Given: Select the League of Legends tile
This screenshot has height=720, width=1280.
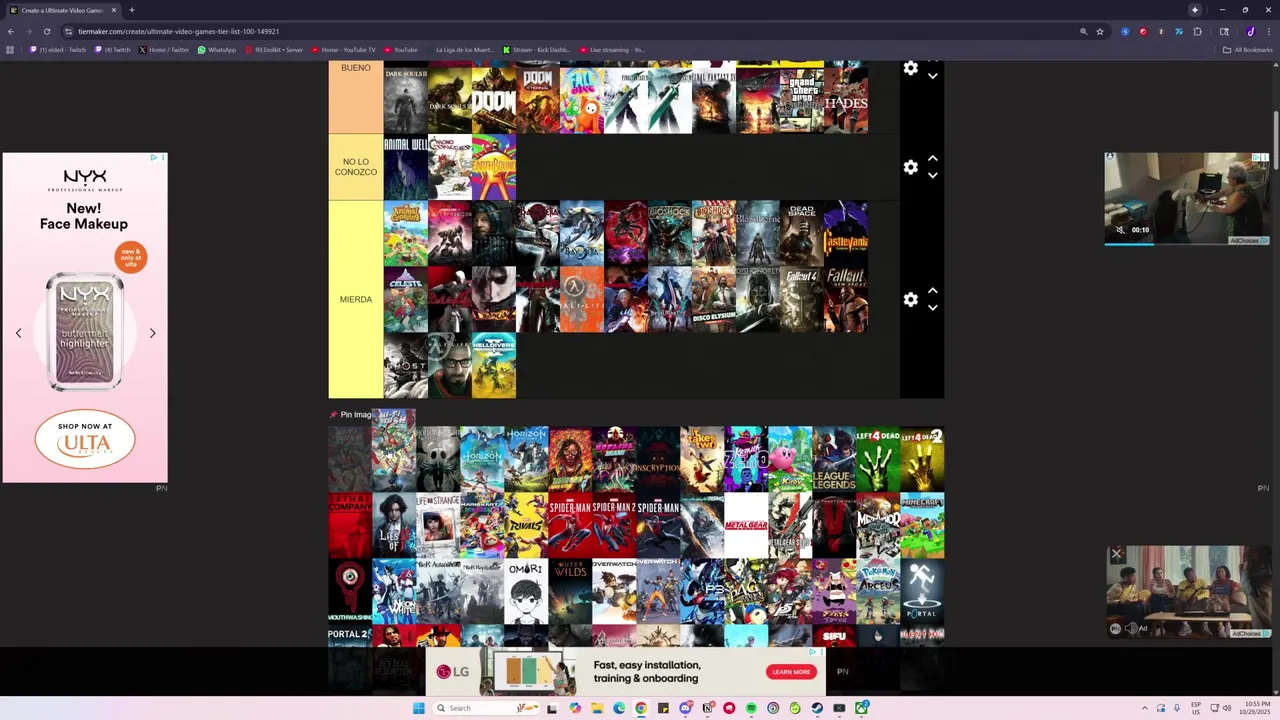Looking at the screenshot, I should (x=834, y=459).
